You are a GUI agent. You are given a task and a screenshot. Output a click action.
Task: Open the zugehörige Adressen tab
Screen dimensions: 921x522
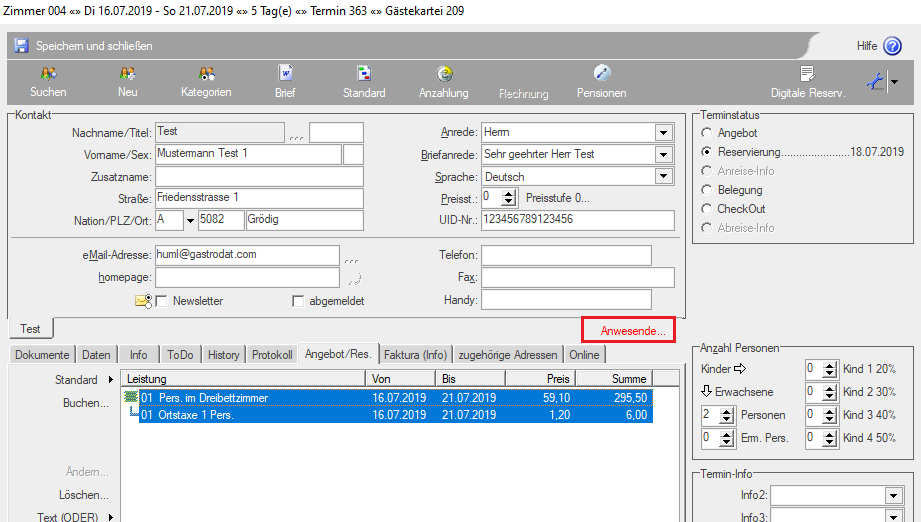click(x=508, y=355)
